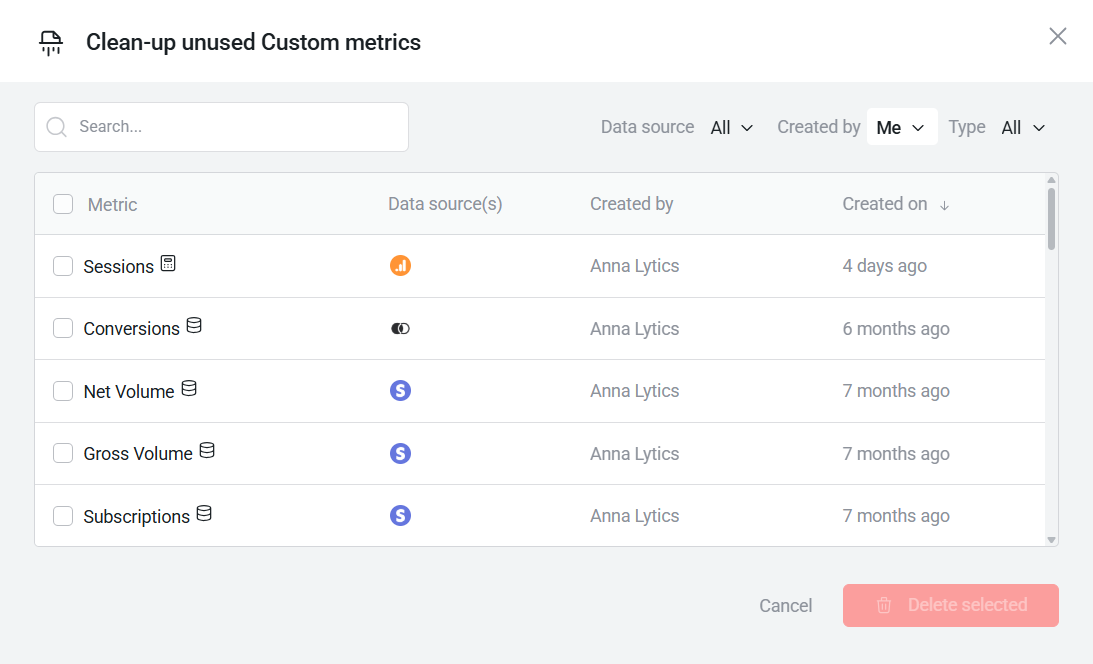Click the Stripe icon in Gross Volume row

(x=400, y=454)
